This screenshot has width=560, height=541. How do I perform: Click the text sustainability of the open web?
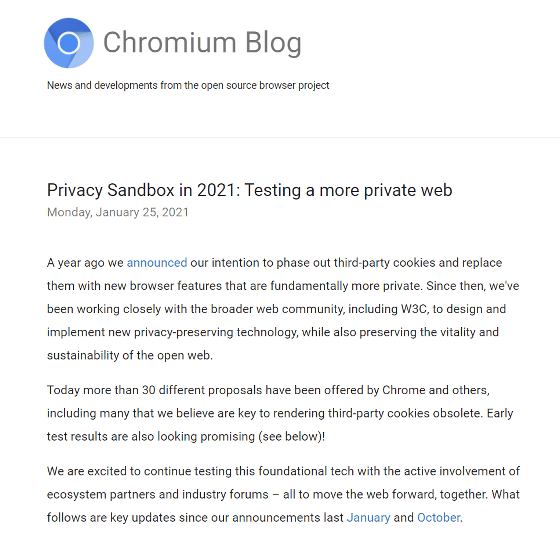[130, 355]
